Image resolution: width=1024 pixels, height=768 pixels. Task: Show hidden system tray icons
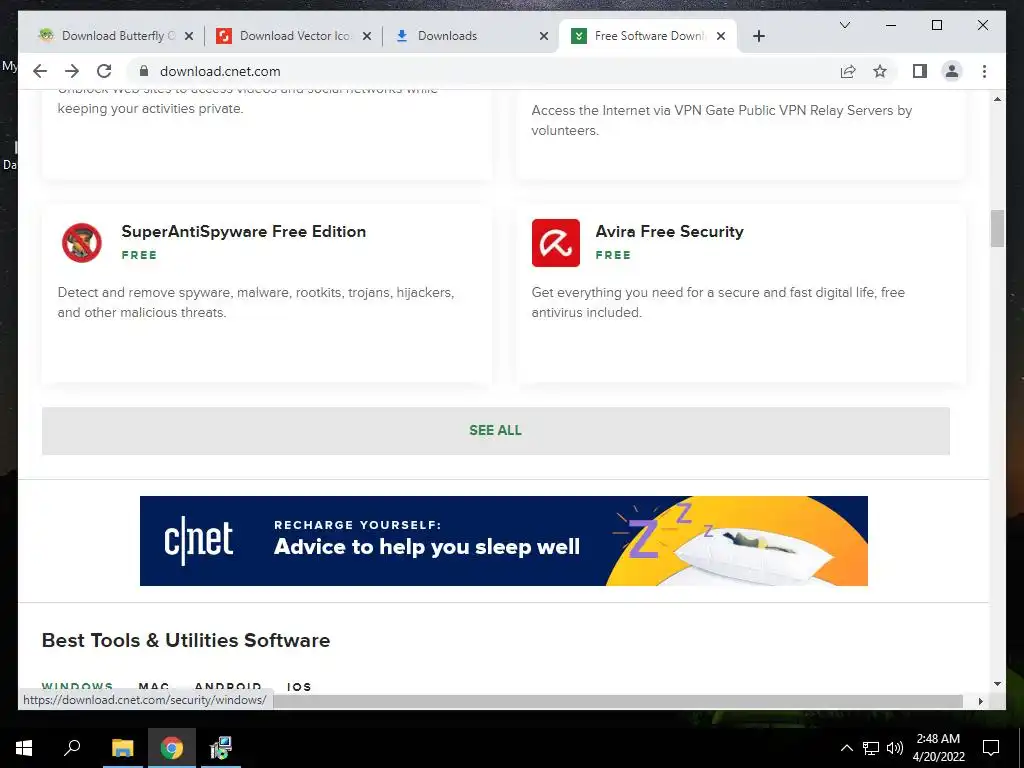point(846,748)
